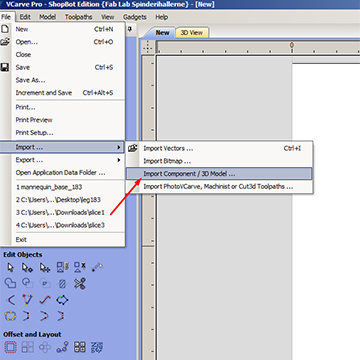
Task: Click the New document page icon
Action: tap(5, 29)
